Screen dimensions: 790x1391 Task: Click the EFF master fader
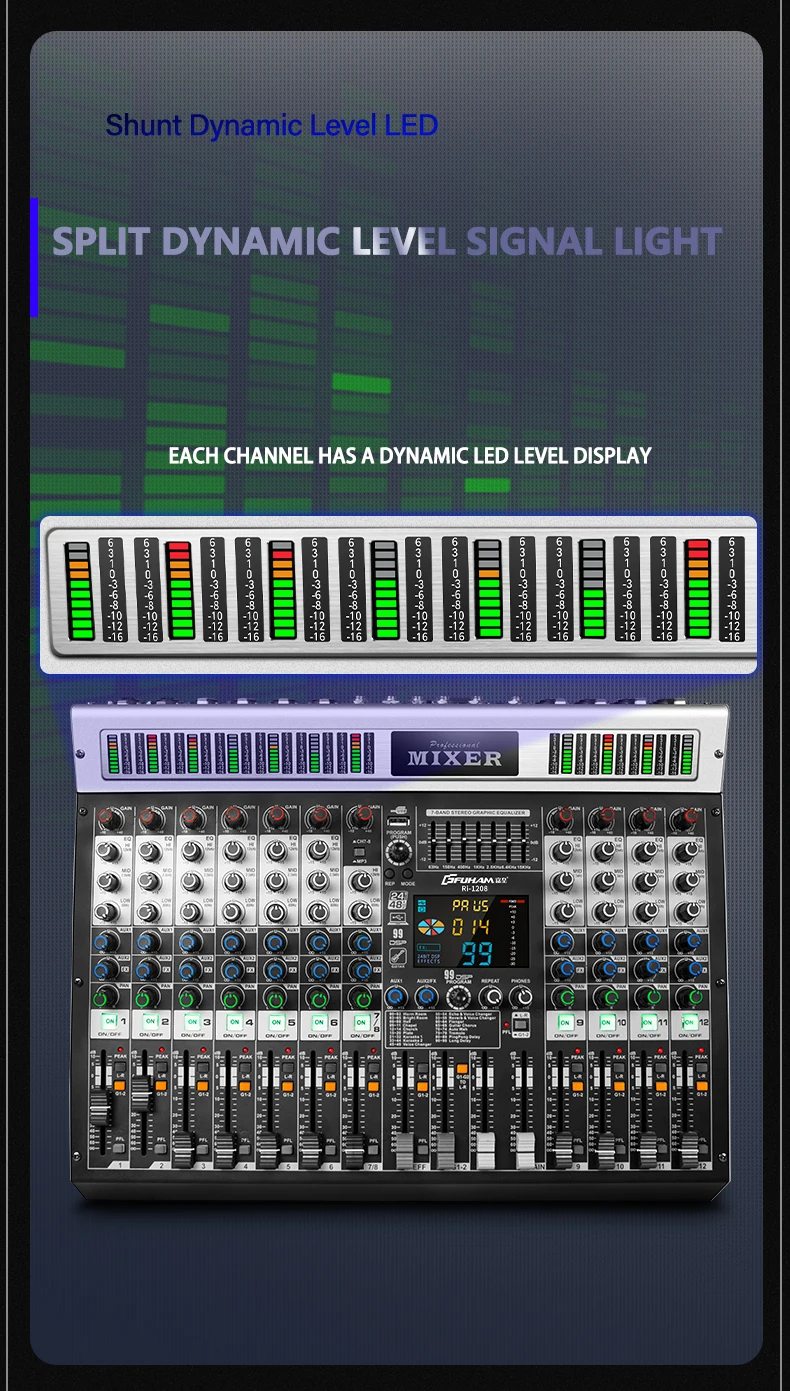coord(404,1150)
